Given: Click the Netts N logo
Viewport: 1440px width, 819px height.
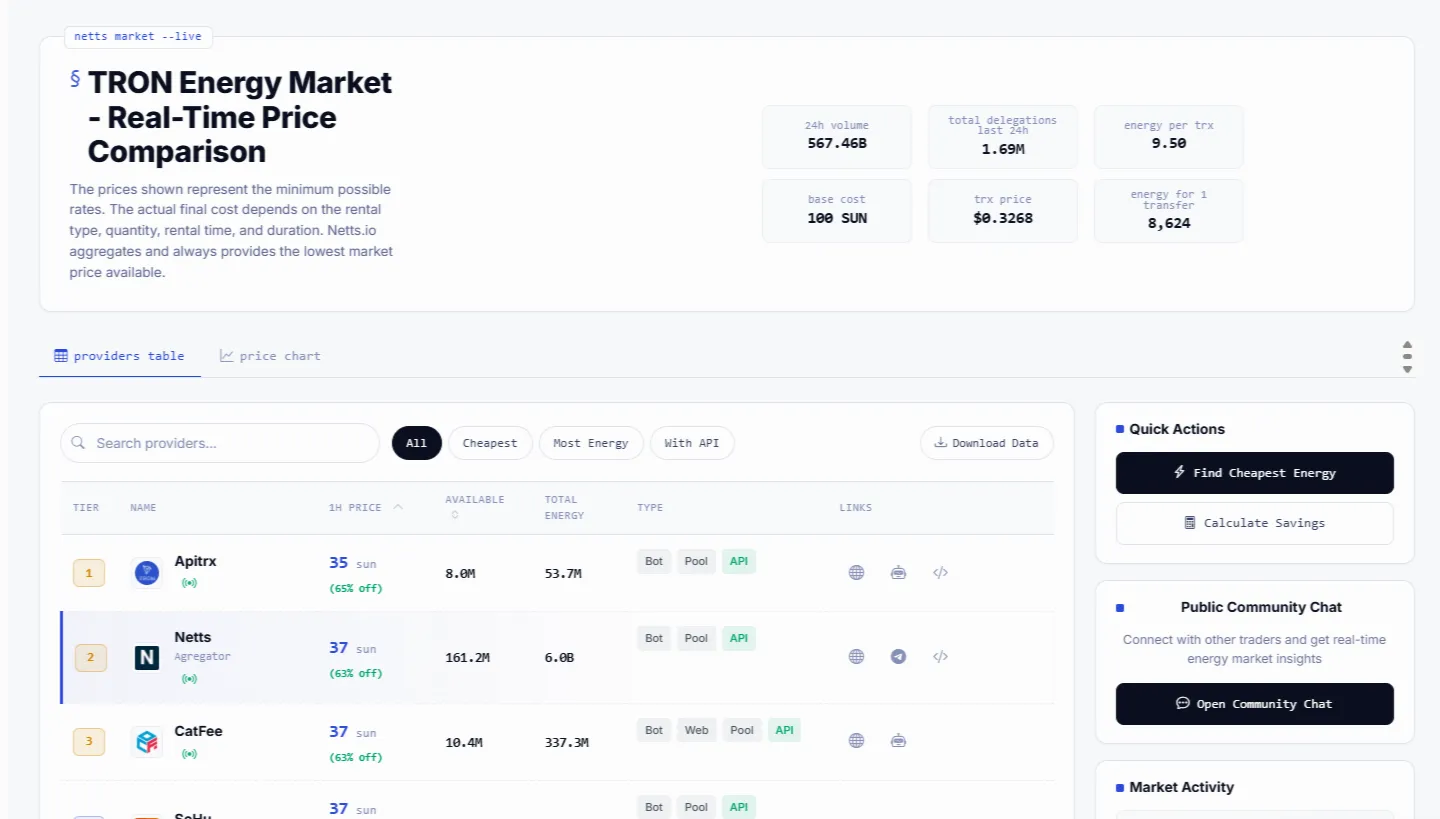Looking at the screenshot, I should [x=147, y=657].
